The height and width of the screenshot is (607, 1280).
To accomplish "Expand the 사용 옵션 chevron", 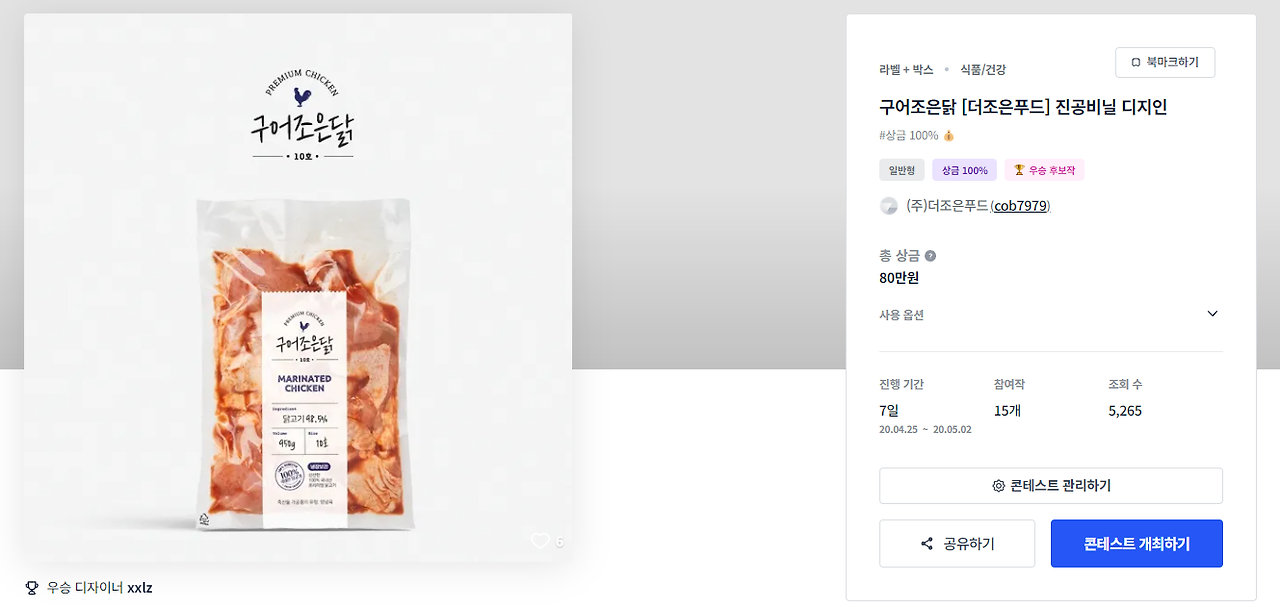I will pos(1212,314).
